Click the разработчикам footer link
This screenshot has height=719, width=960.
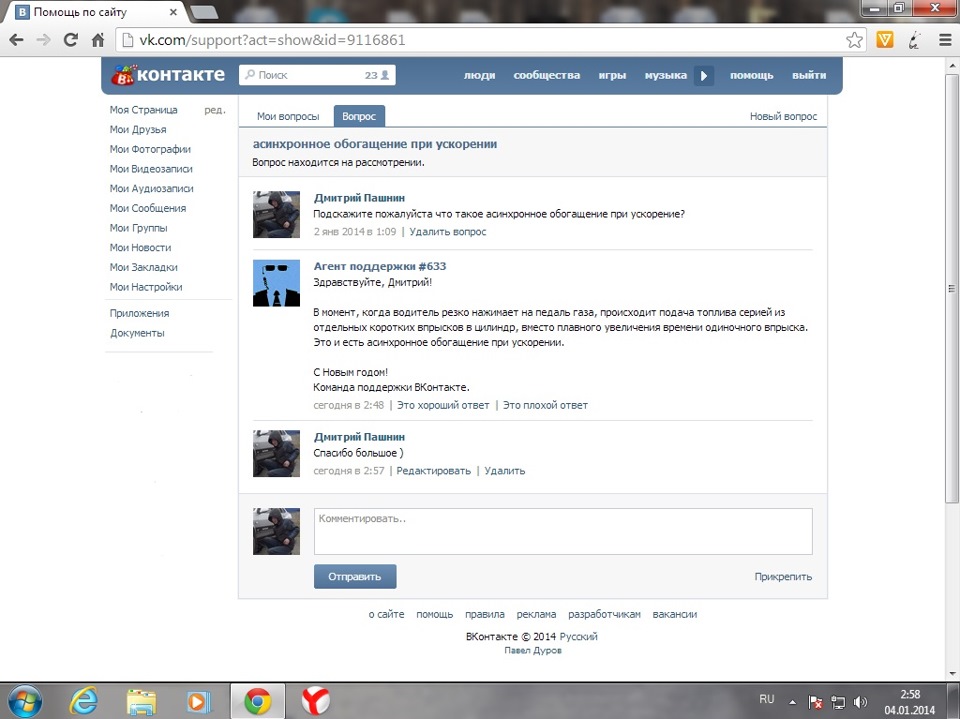point(604,614)
